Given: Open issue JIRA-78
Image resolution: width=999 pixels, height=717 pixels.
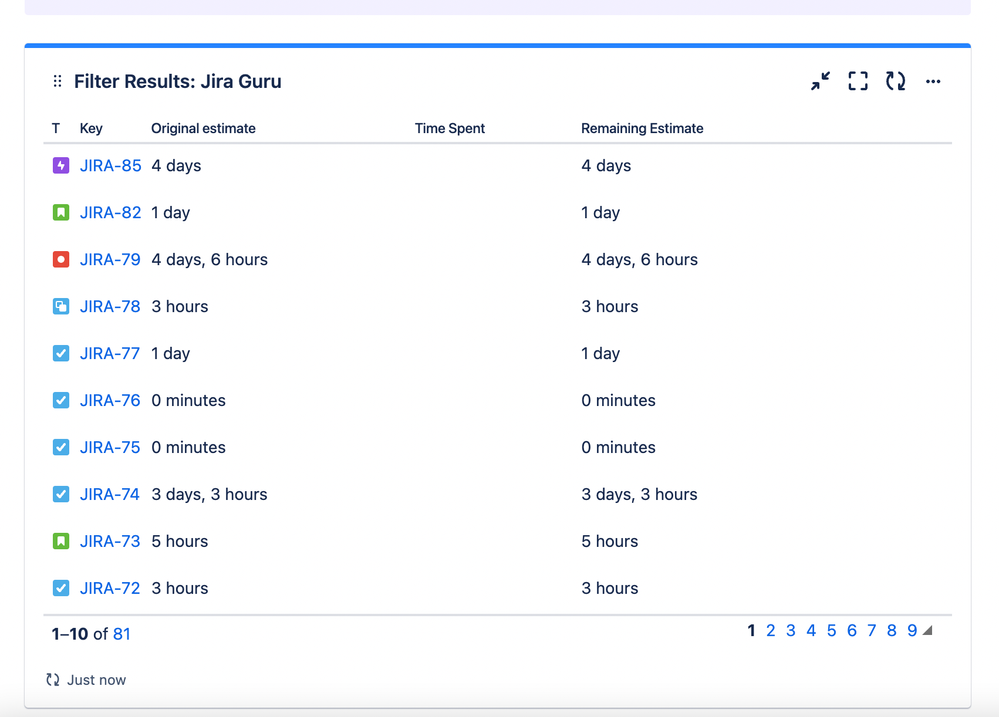Looking at the screenshot, I should click(x=110, y=307).
